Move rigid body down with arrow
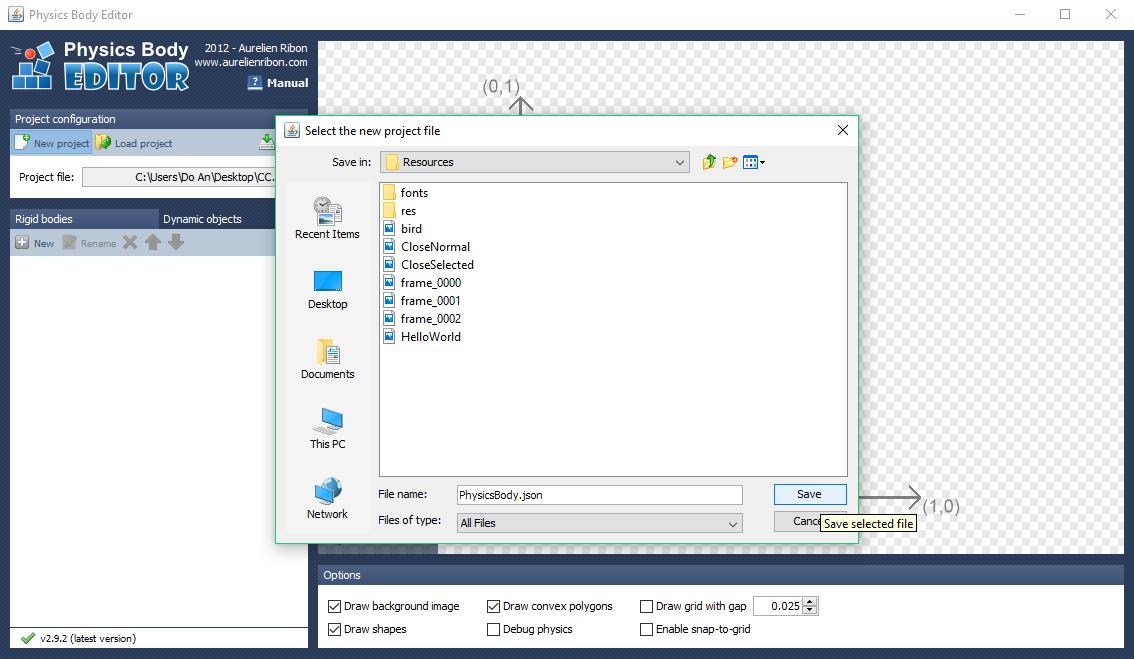Screen dimensions: 1134x659 tap(176, 242)
